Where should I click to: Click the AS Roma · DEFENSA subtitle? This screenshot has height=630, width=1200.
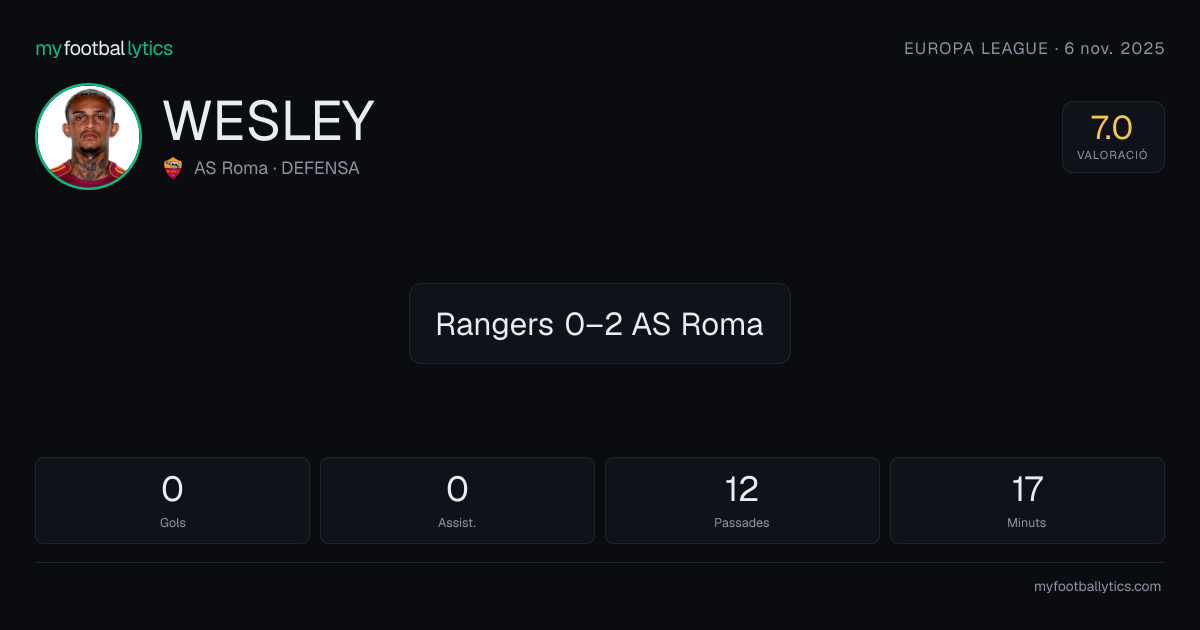[277, 168]
